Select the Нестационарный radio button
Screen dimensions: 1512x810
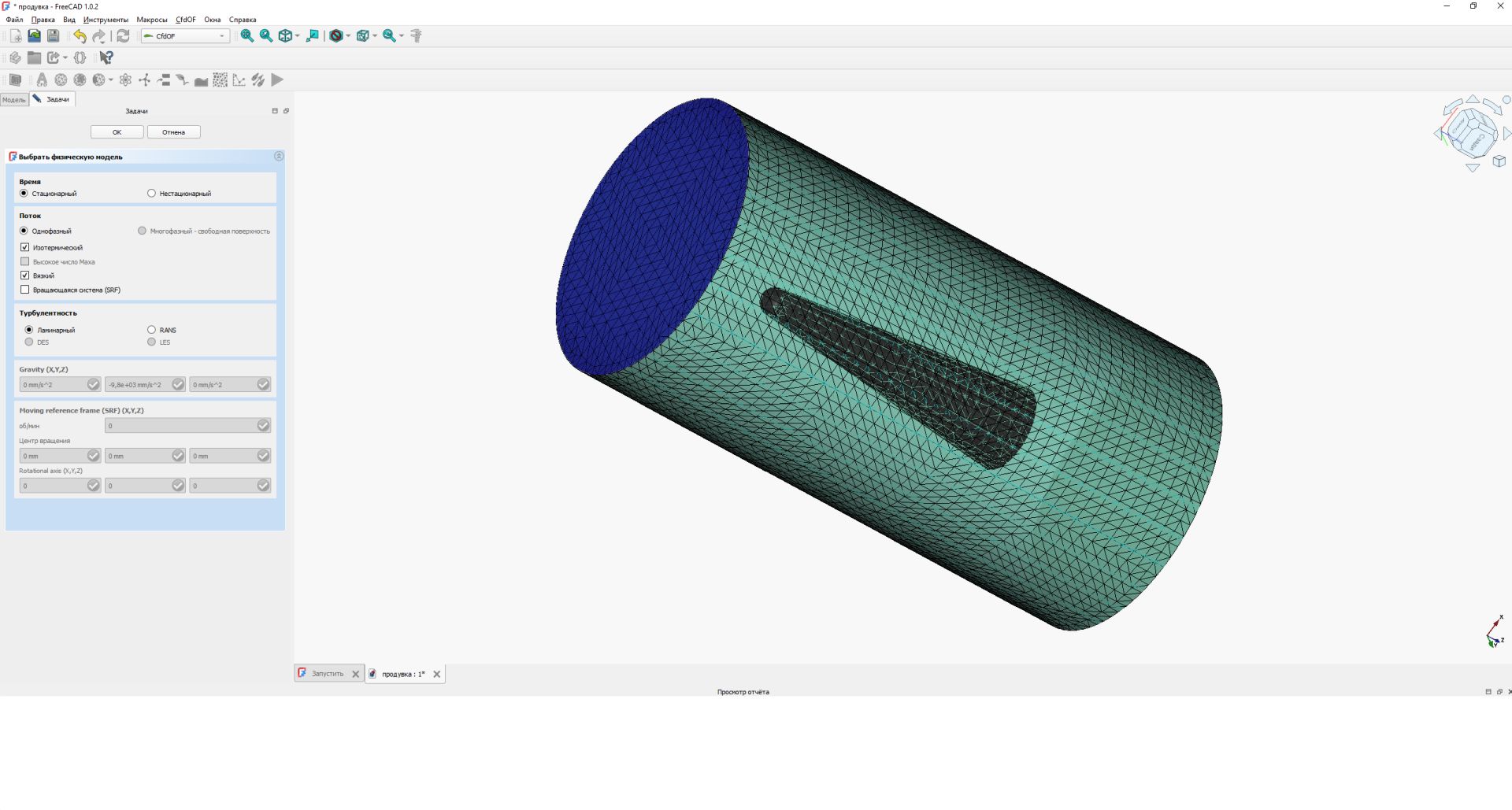[150, 193]
